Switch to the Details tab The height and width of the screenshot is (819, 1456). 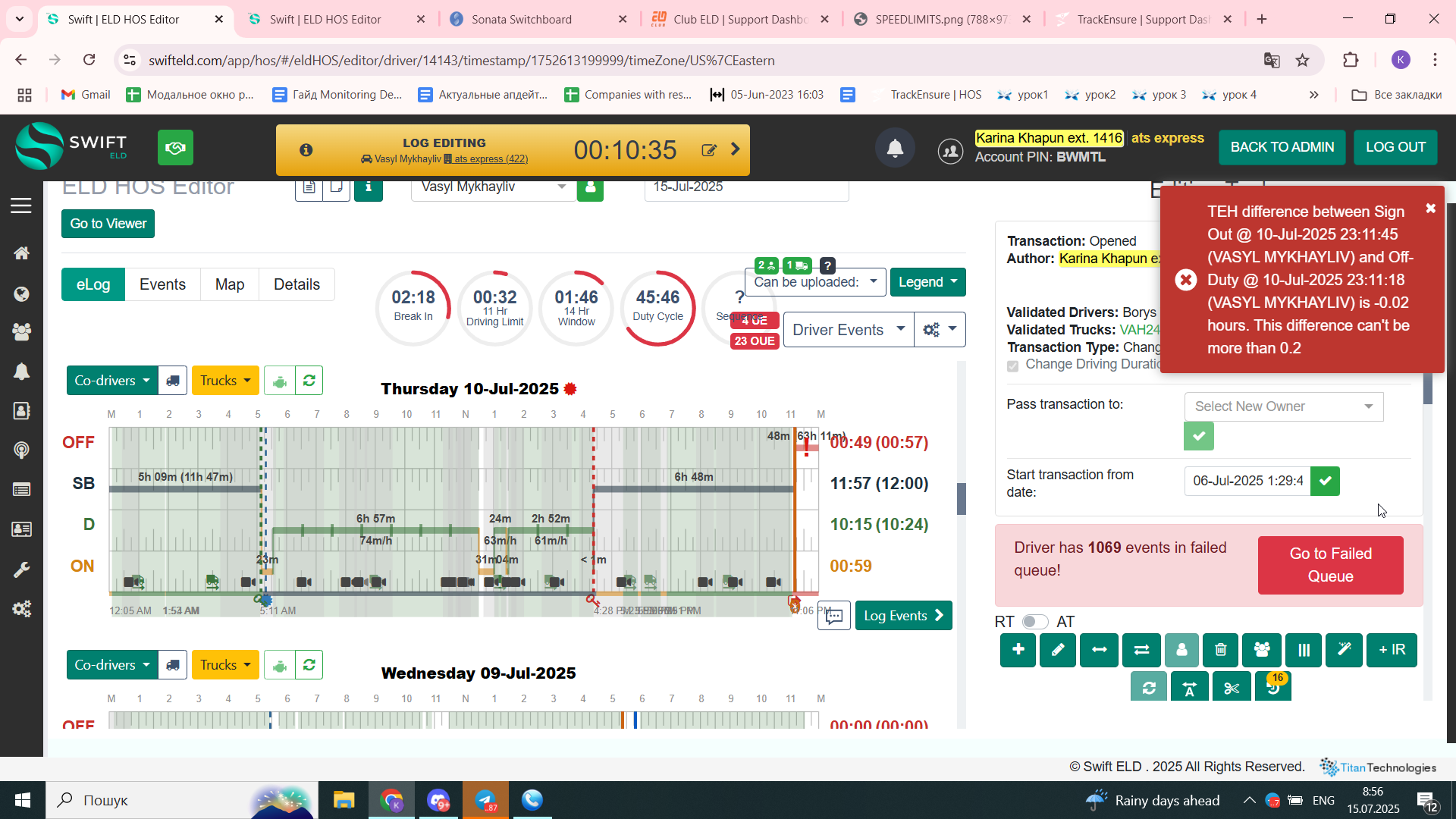[297, 284]
